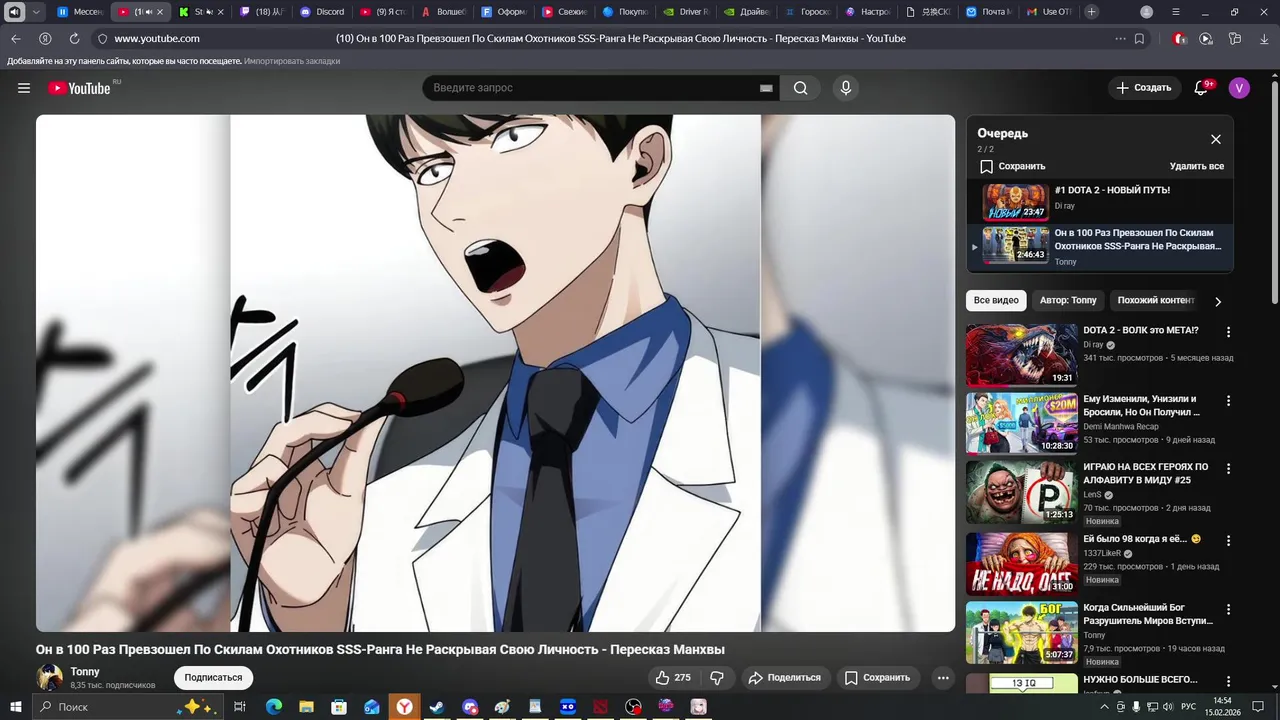Open Microsoft Edge from the taskbar
Screen dimensions: 1280x720
click(x=273, y=707)
